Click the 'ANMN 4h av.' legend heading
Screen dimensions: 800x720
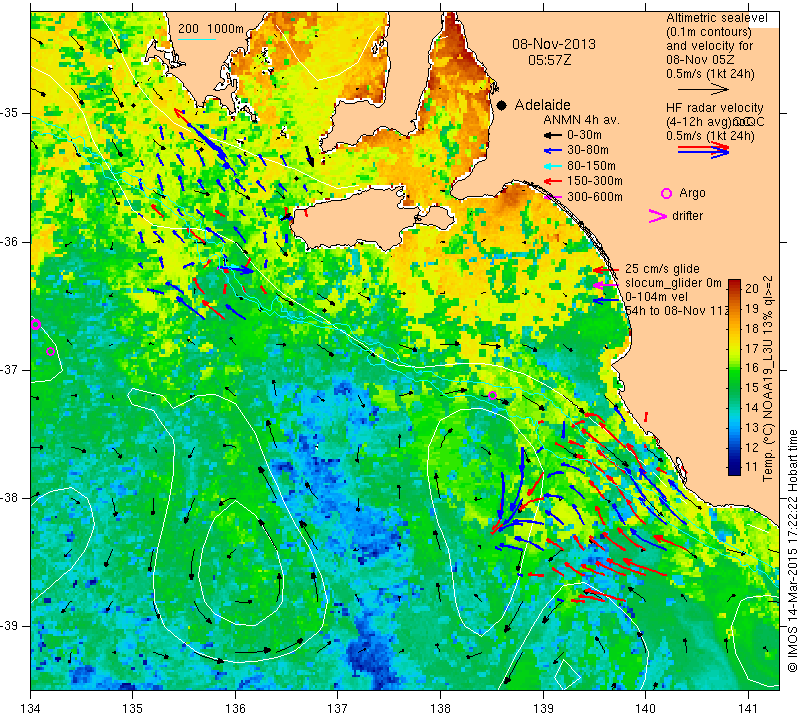point(581,120)
